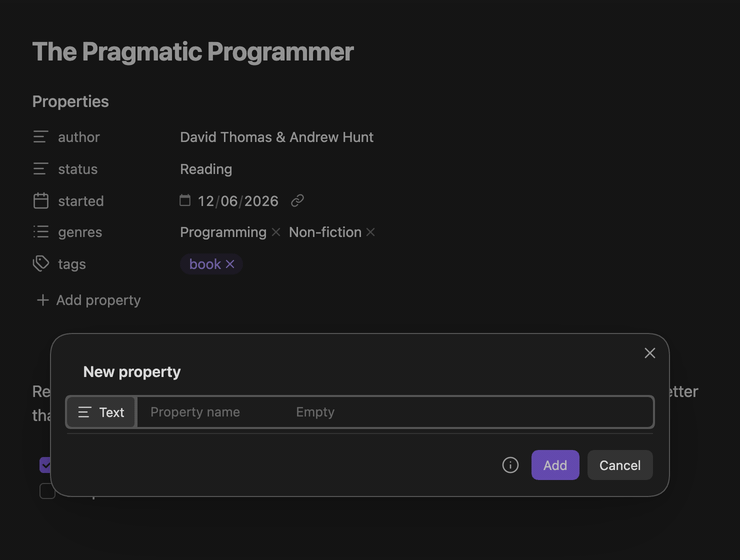
Task: Click the author property text icon
Action: click(x=41, y=137)
